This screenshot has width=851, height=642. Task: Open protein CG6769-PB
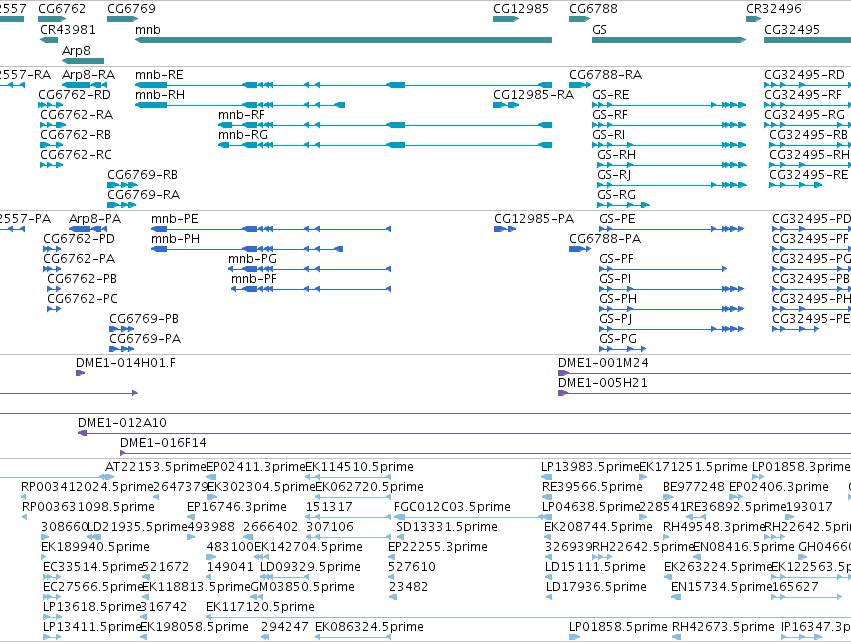point(144,319)
